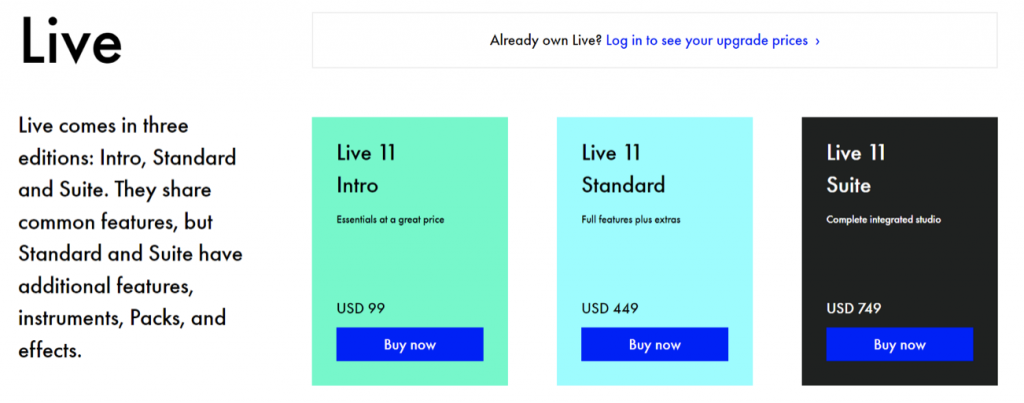The width and height of the screenshot is (1024, 403).
Task: Click the paragraph describing the three editions
Action: tap(130, 238)
